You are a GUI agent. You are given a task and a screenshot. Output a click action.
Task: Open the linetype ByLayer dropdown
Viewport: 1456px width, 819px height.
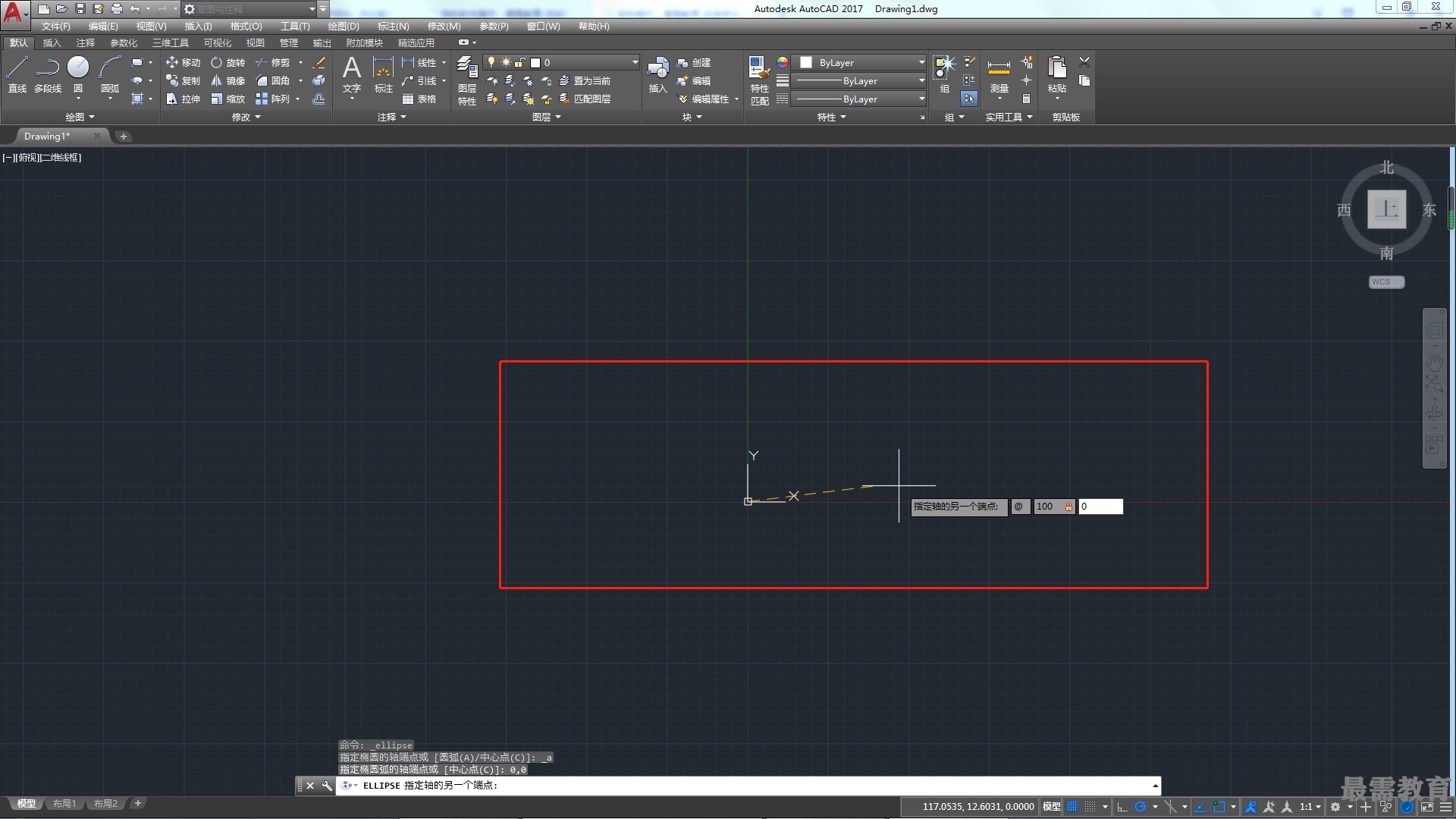[860, 99]
